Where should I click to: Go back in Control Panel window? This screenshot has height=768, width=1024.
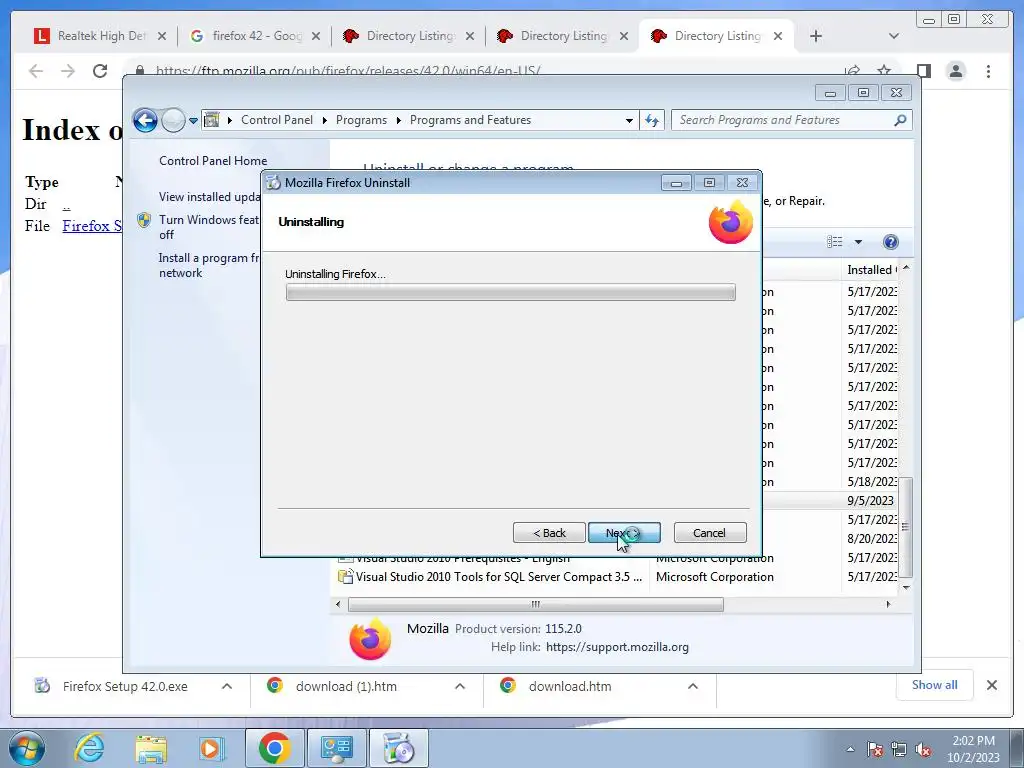[x=145, y=120]
